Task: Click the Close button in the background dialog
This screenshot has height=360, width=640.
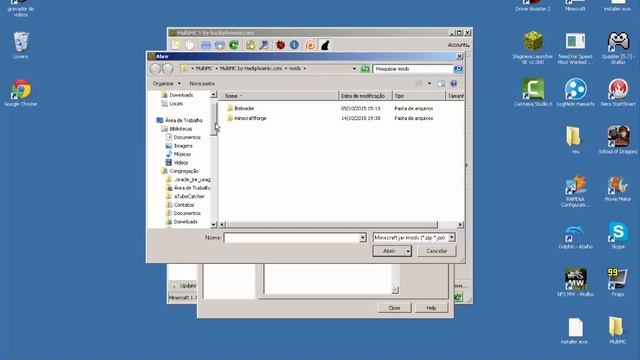Action: point(394,308)
